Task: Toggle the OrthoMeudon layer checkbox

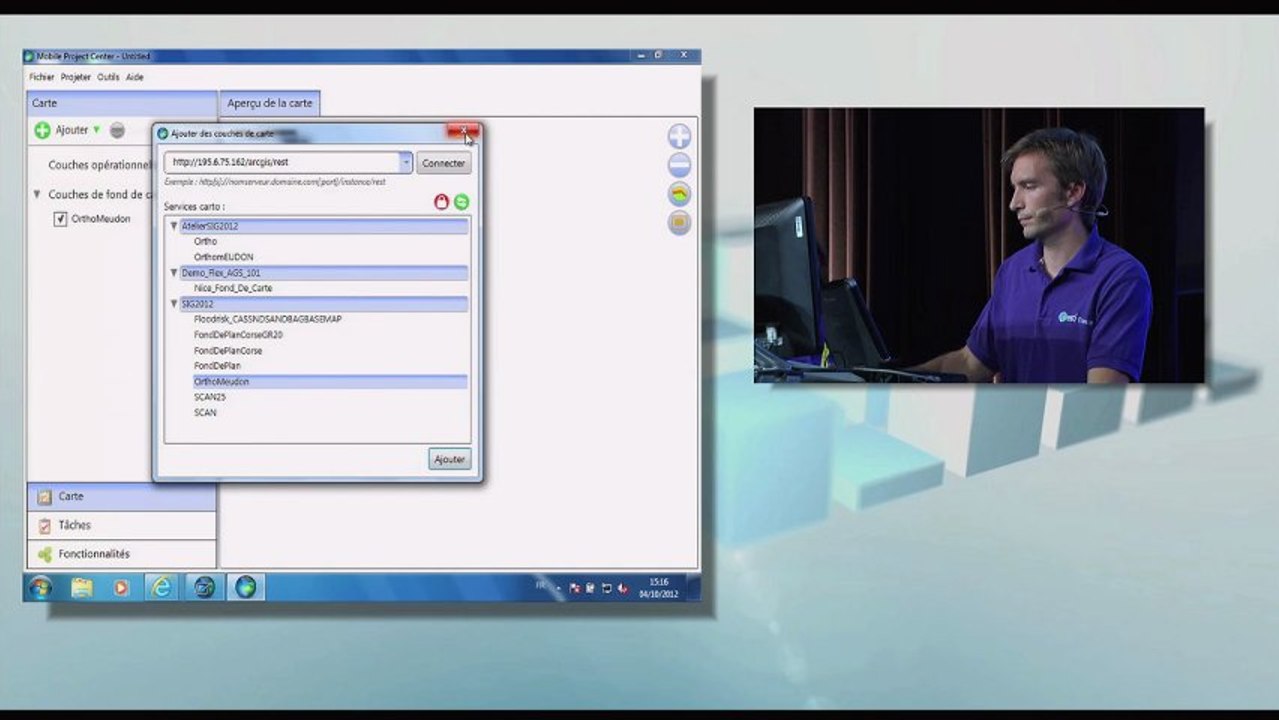Action: pos(60,218)
